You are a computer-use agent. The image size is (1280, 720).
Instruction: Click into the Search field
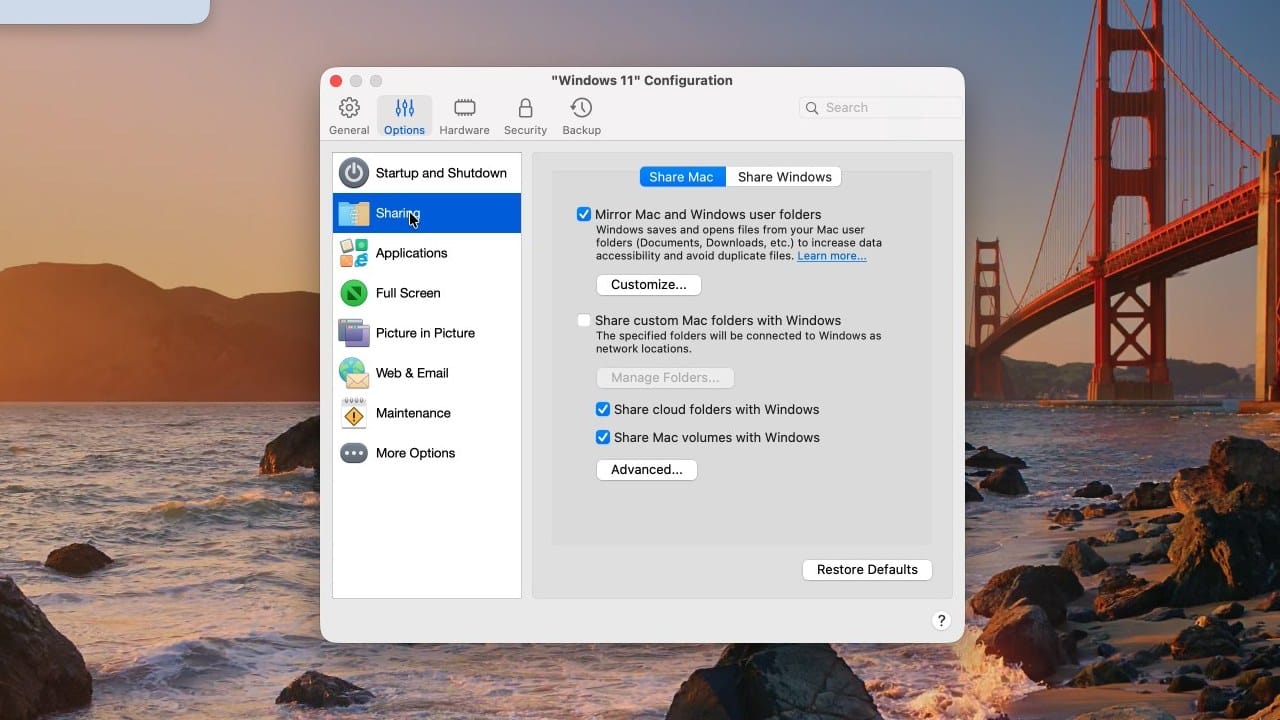pos(881,108)
